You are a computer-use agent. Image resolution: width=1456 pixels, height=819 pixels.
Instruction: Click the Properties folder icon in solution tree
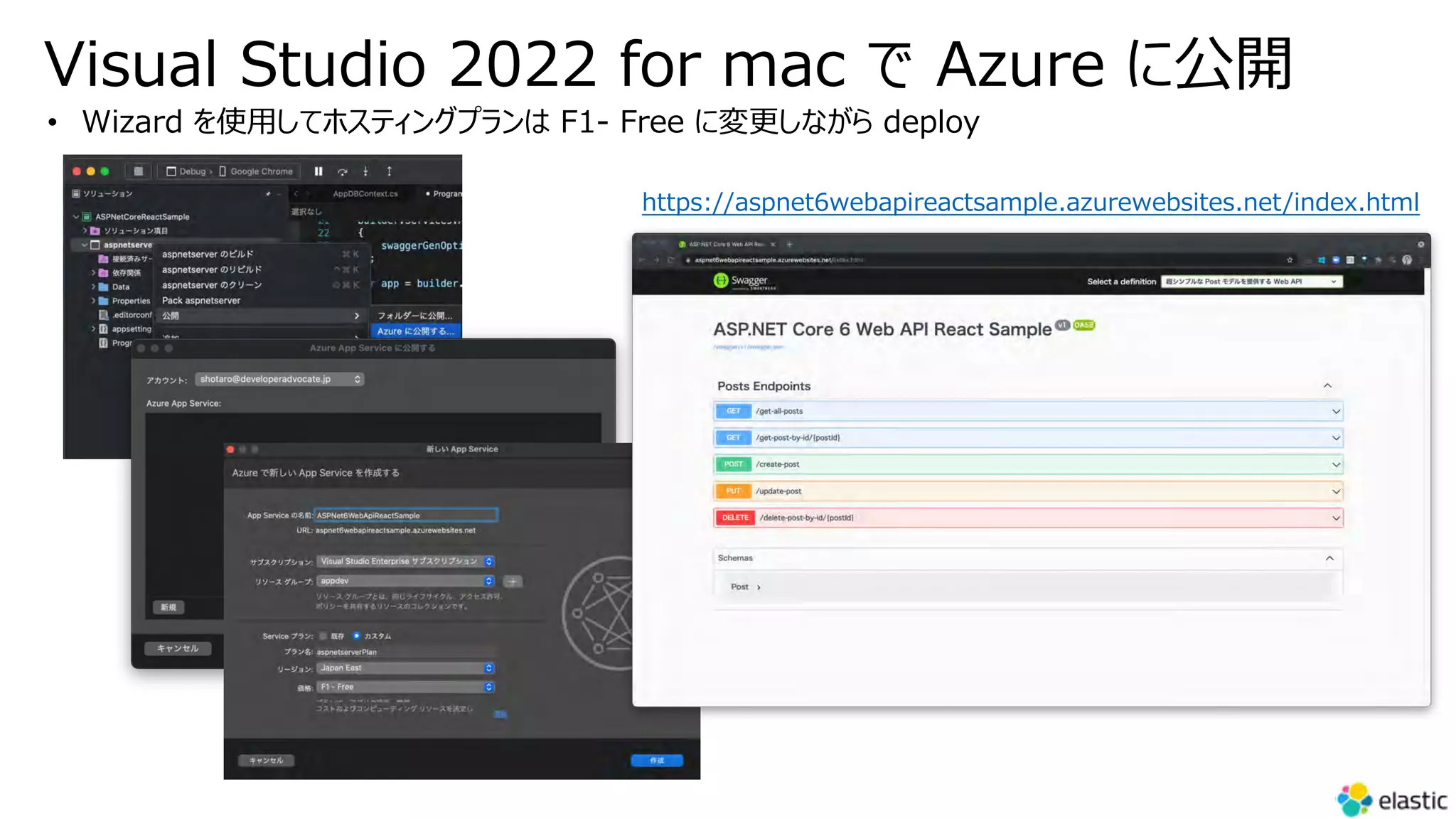click(x=103, y=301)
